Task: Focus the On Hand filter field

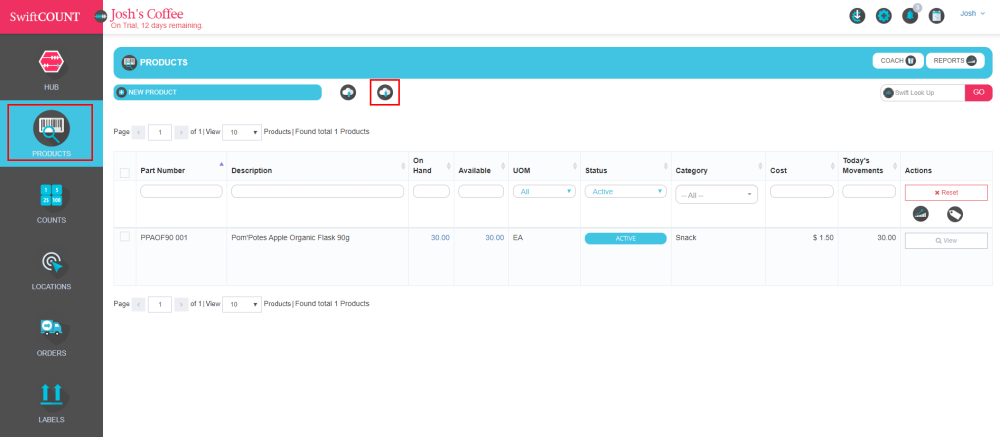Action: pos(431,191)
